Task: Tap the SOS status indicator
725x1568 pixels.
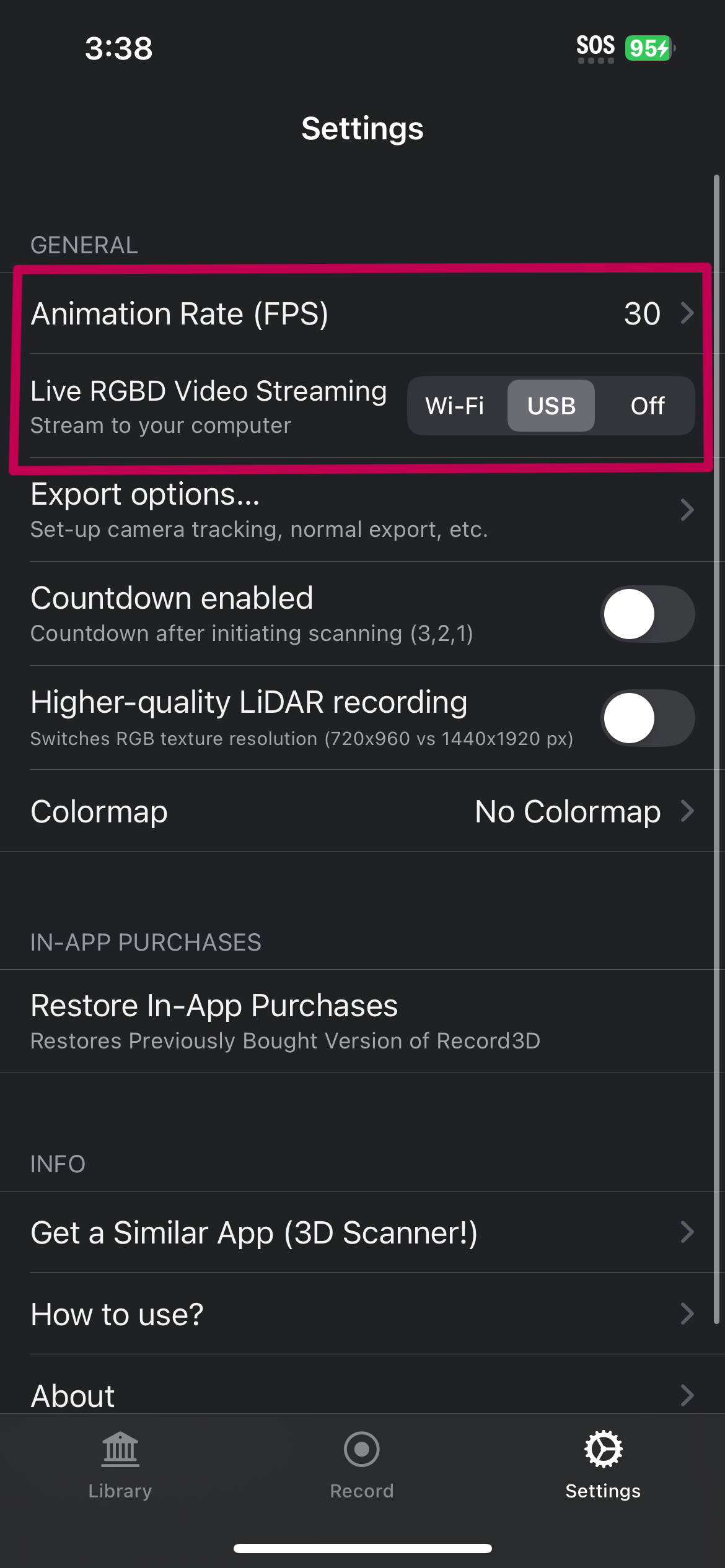Action: tap(595, 47)
